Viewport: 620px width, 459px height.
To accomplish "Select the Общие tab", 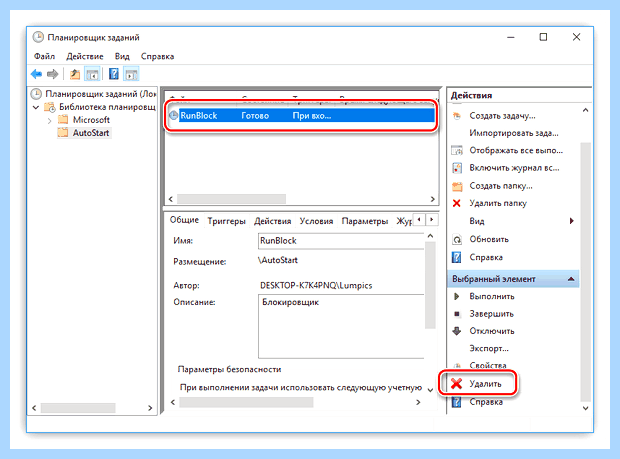I will (184, 220).
